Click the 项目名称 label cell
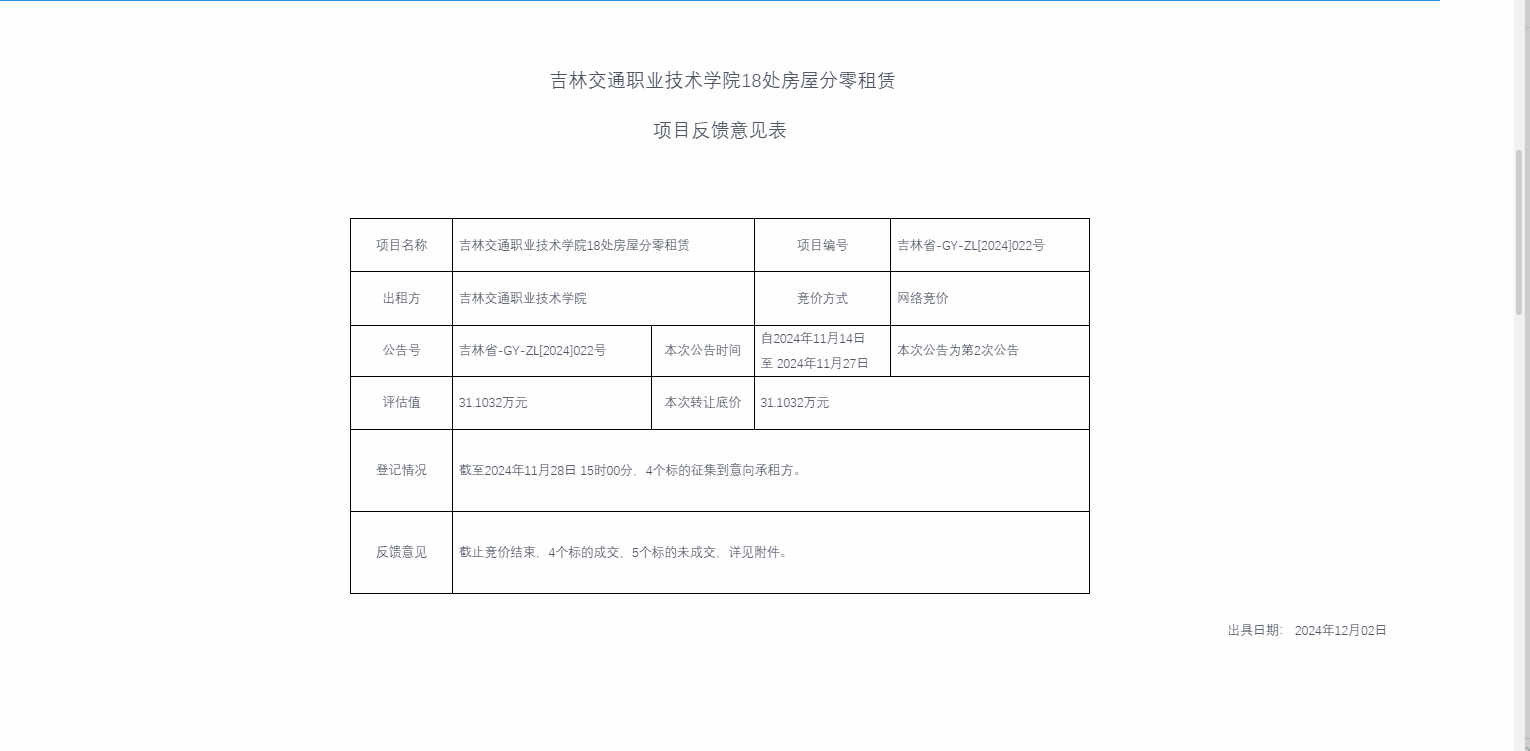1530x751 pixels. (x=401, y=245)
